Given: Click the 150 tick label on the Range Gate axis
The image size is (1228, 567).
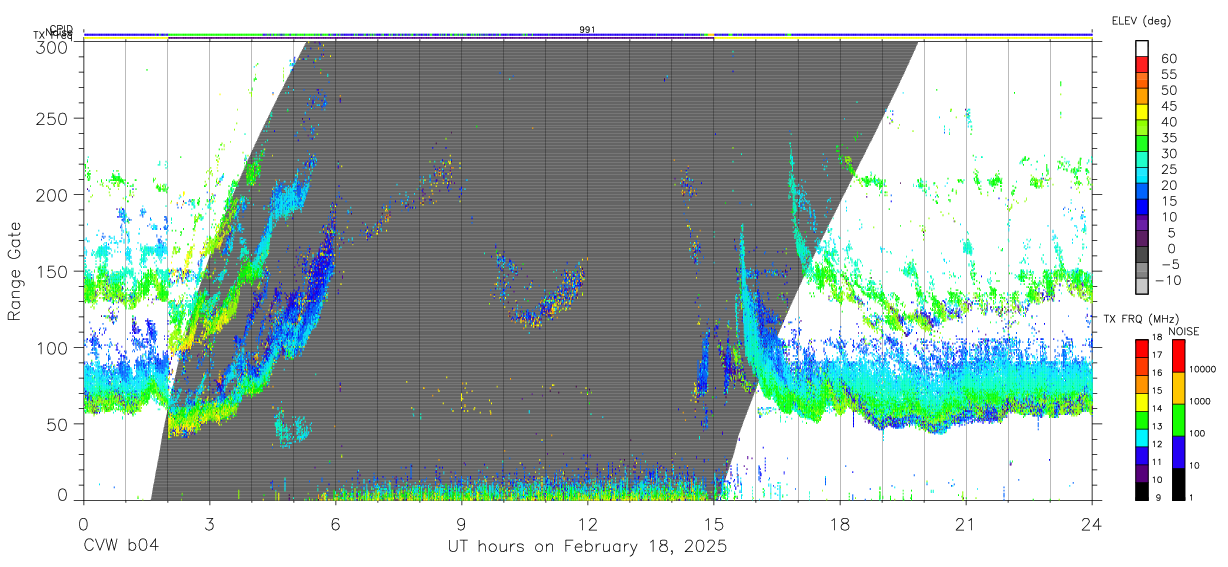Looking at the screenshot, I should click(x=53, y=271).
